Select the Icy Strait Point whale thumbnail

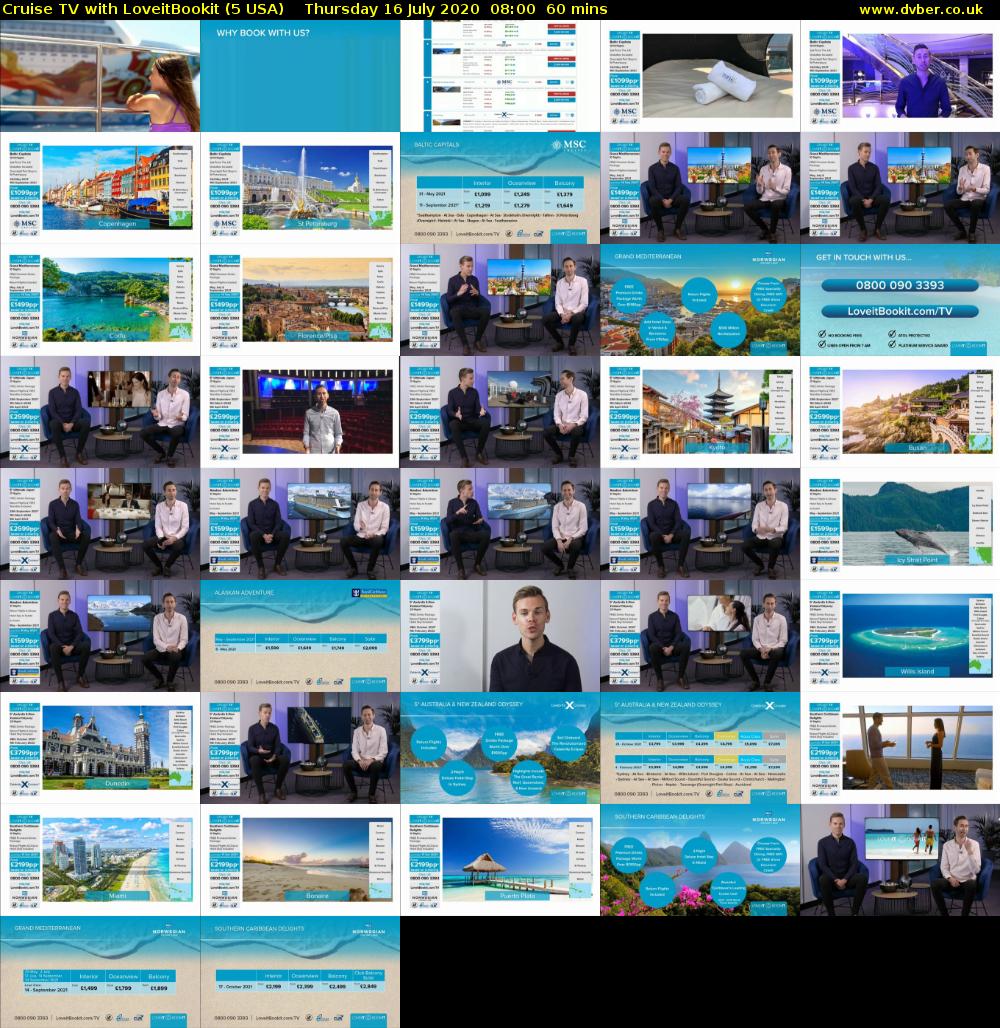tap(900, 524)
